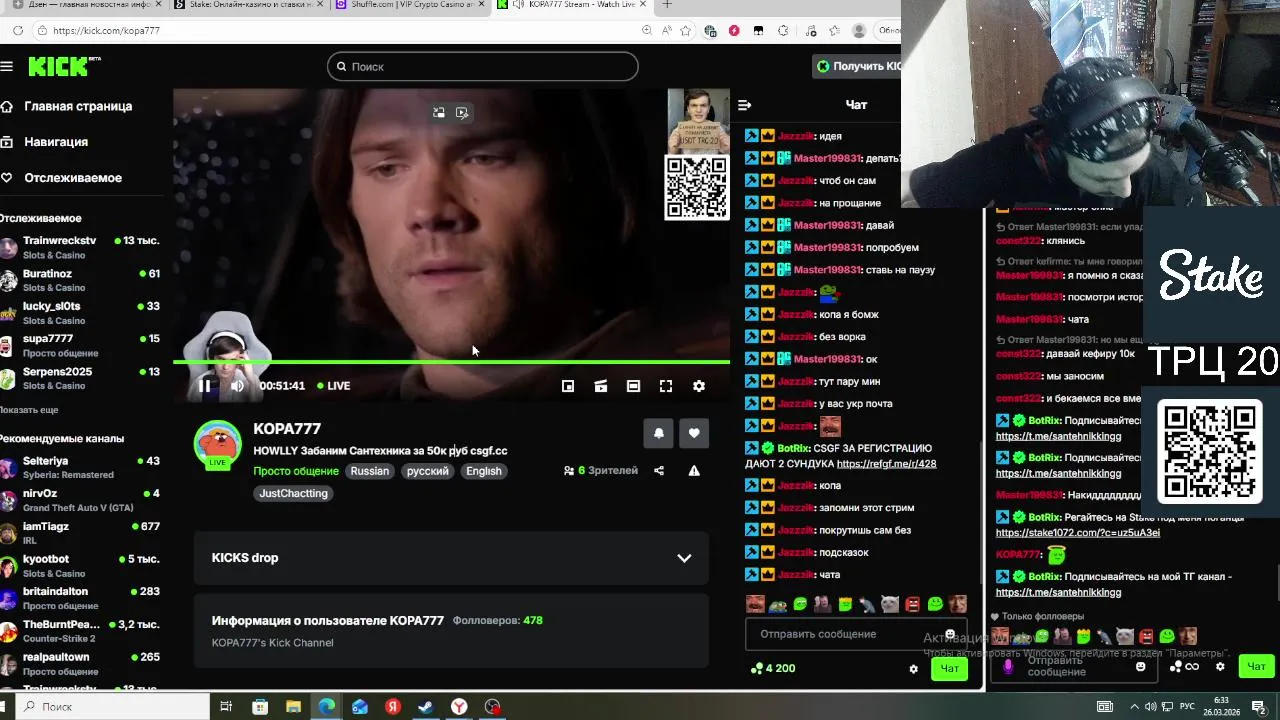Open Trainwreckstv channel in followed list

click(80, 247)
